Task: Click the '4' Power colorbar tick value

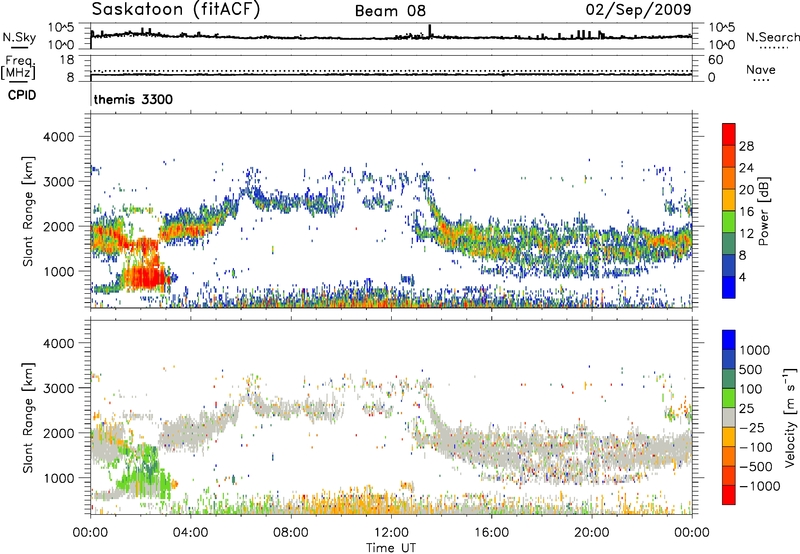Action: pos(742,278)
